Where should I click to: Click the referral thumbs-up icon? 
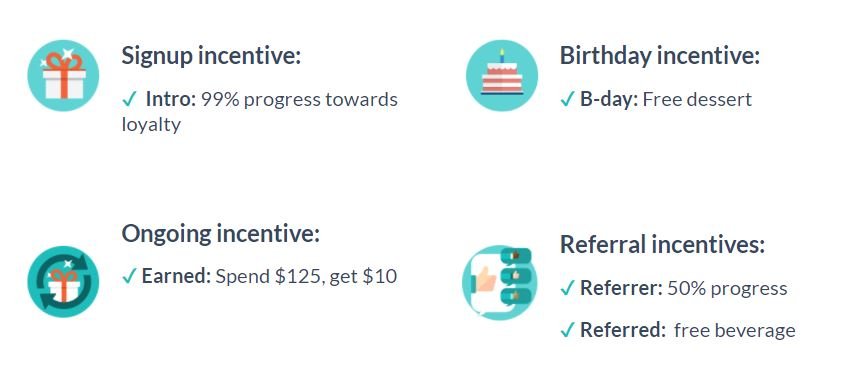499,282
